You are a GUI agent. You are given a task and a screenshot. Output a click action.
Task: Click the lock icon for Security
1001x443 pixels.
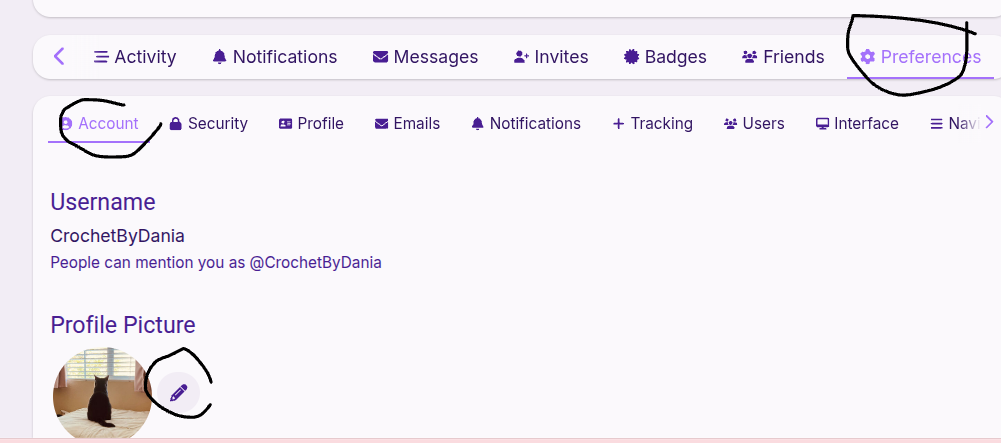(x=176, y=124)
